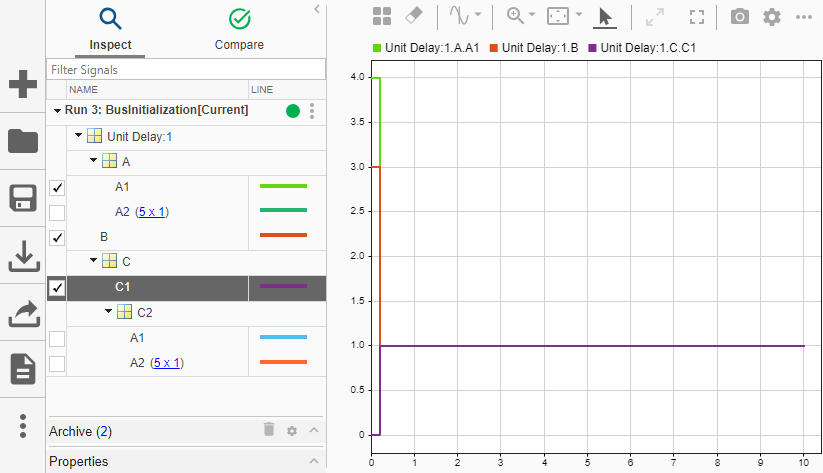This screenshot has width=823, height=473.
Task: Click the C2 bus grid icon
Action: [x=124, y=312]
